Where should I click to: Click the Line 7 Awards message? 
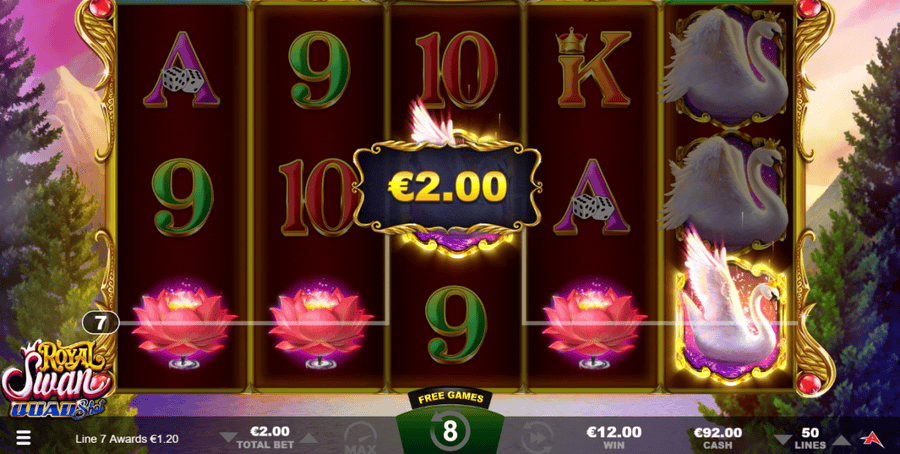coord(127,439)
